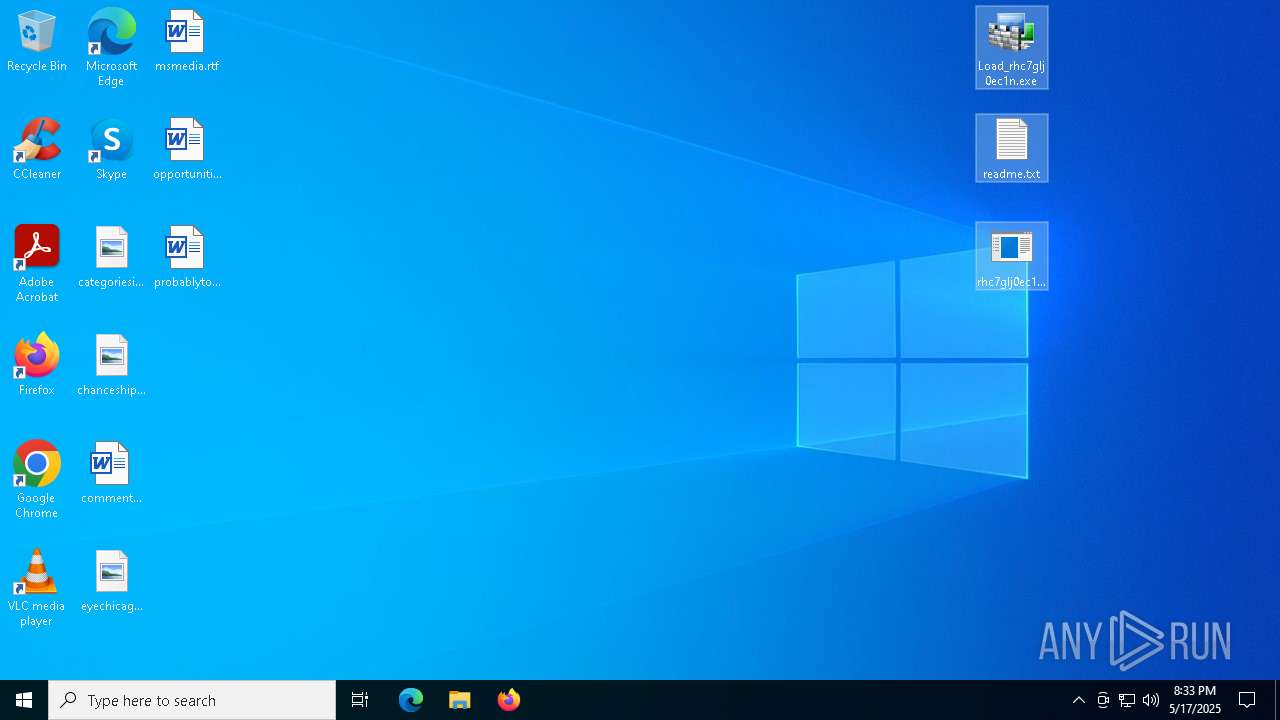Select the chanceship... image file icon
The height and width of the screenshot is (720, 1280).
pyautogui.click(x=111, y=366)
